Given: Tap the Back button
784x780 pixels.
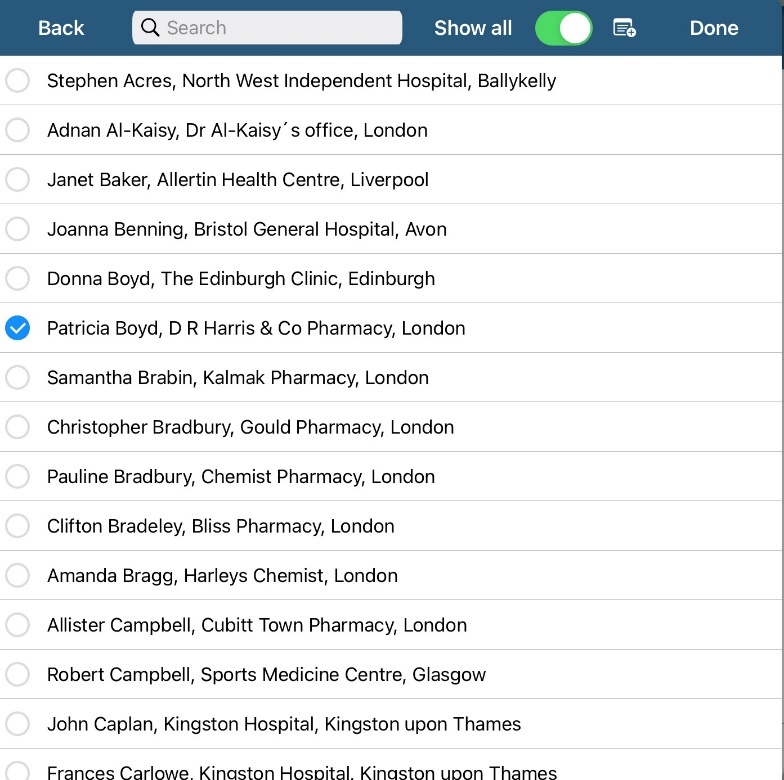Looking at the screenshot, I should pyautogui.click(x=61, y=28).
